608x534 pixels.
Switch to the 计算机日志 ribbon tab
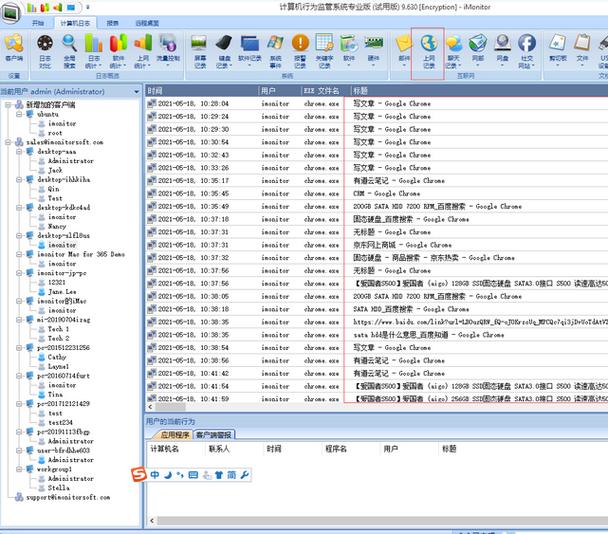pyautogui.click(x=75, y=23)
